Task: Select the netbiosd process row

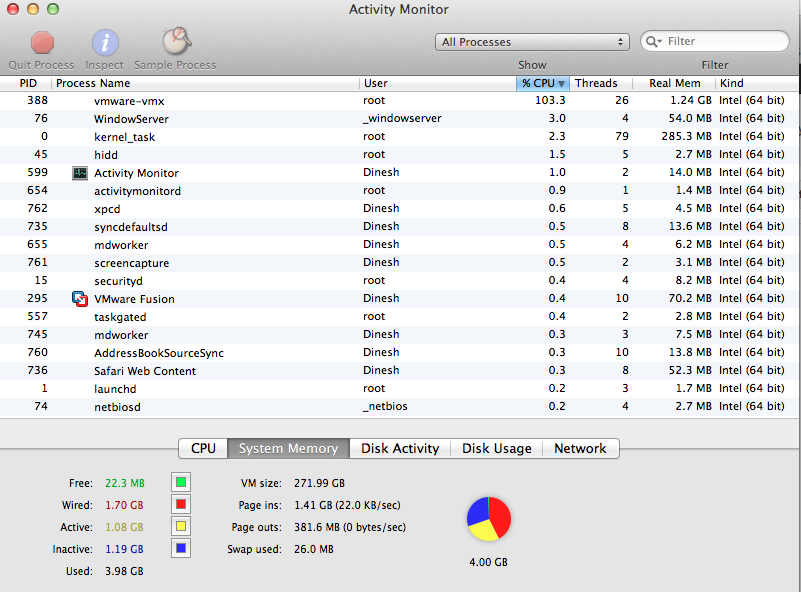Action: tap(398, 407)
